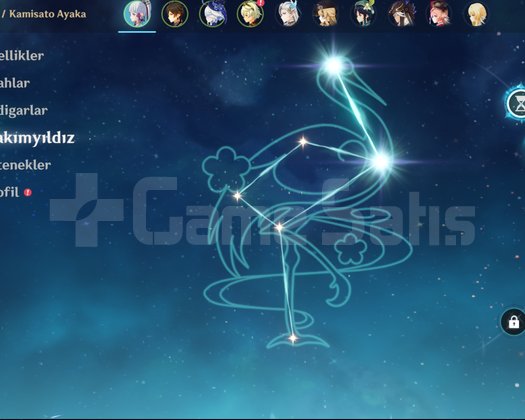Select the last blonde character portrait

click(x=477, y=14)
